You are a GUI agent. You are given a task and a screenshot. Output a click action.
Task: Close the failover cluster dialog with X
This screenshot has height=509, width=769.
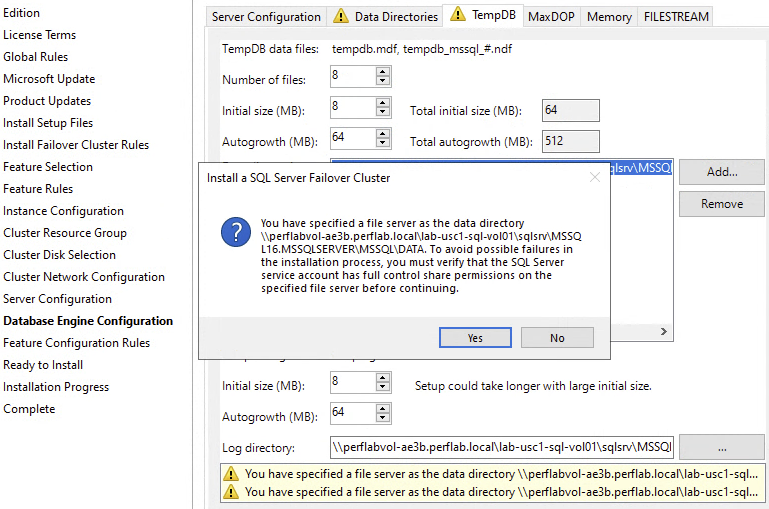pos(595,178)
